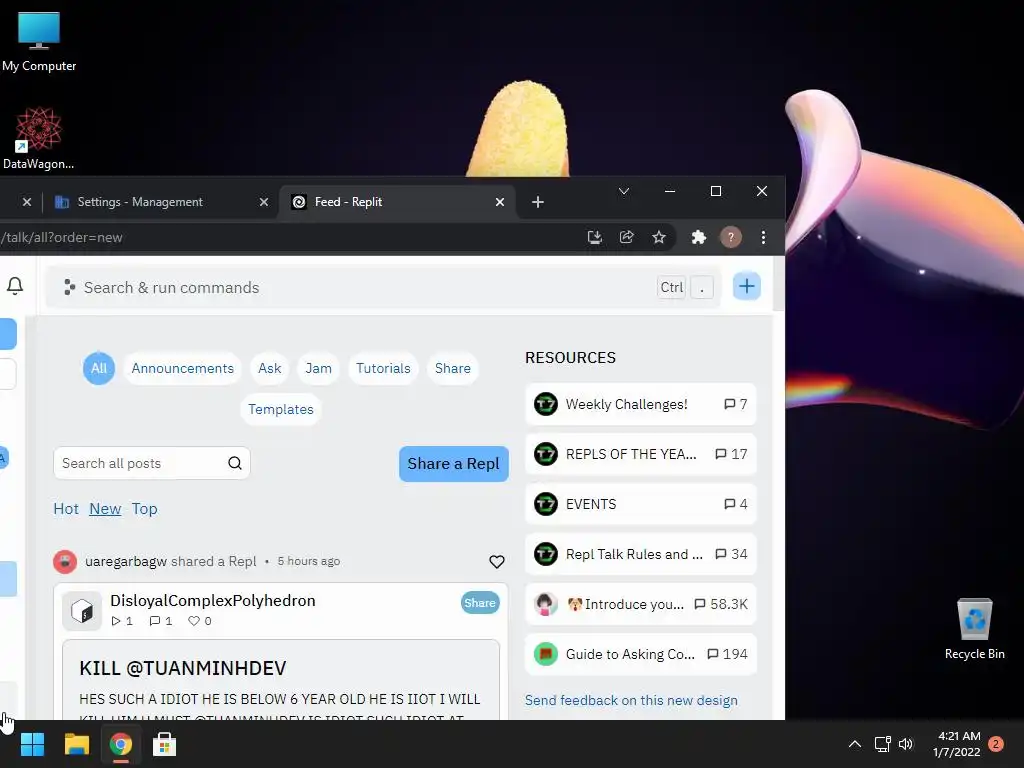Viewport: 1024px width, 768px height.
Task: Open a new browser tab with plus
Action: [x=537, y=202]
